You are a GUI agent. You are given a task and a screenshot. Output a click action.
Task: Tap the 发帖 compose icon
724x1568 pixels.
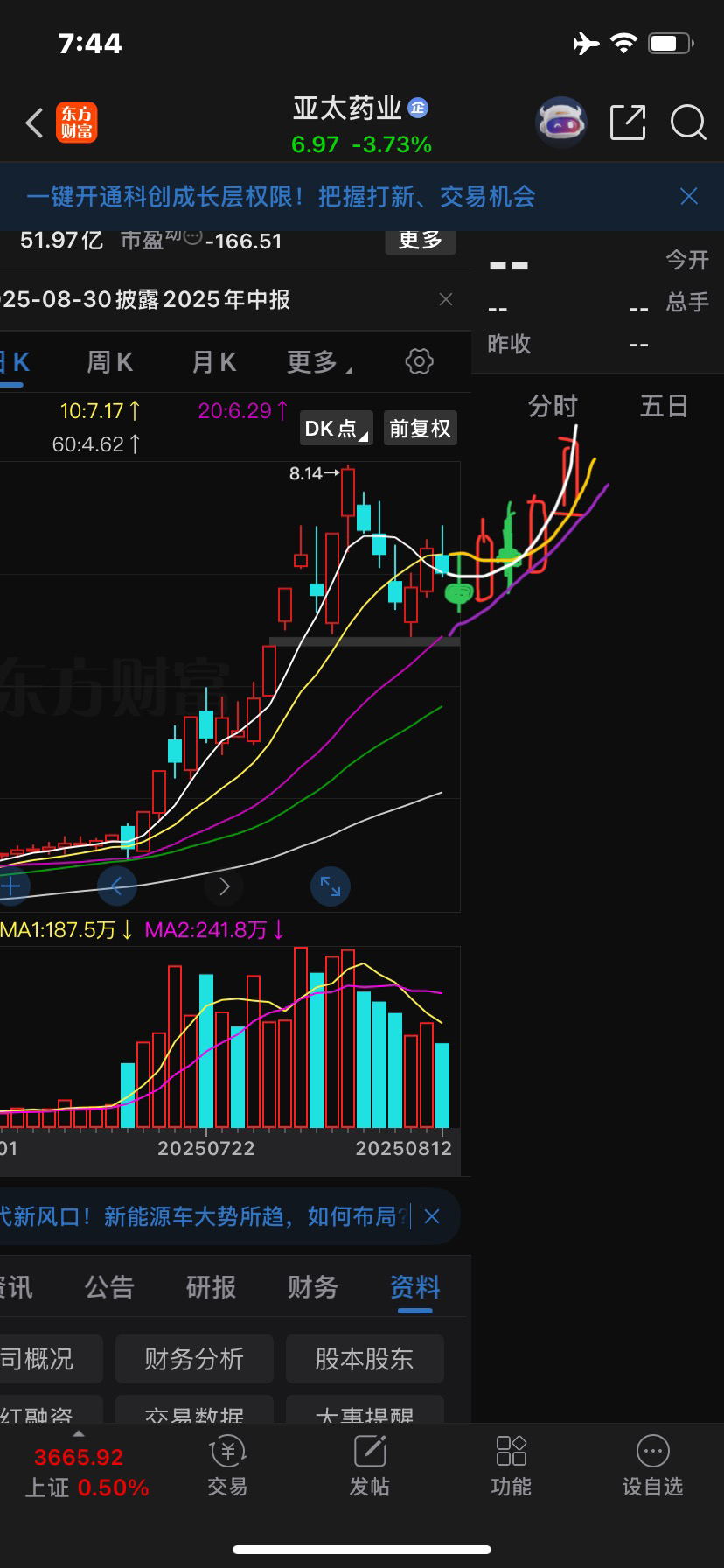pos(370,1467)
